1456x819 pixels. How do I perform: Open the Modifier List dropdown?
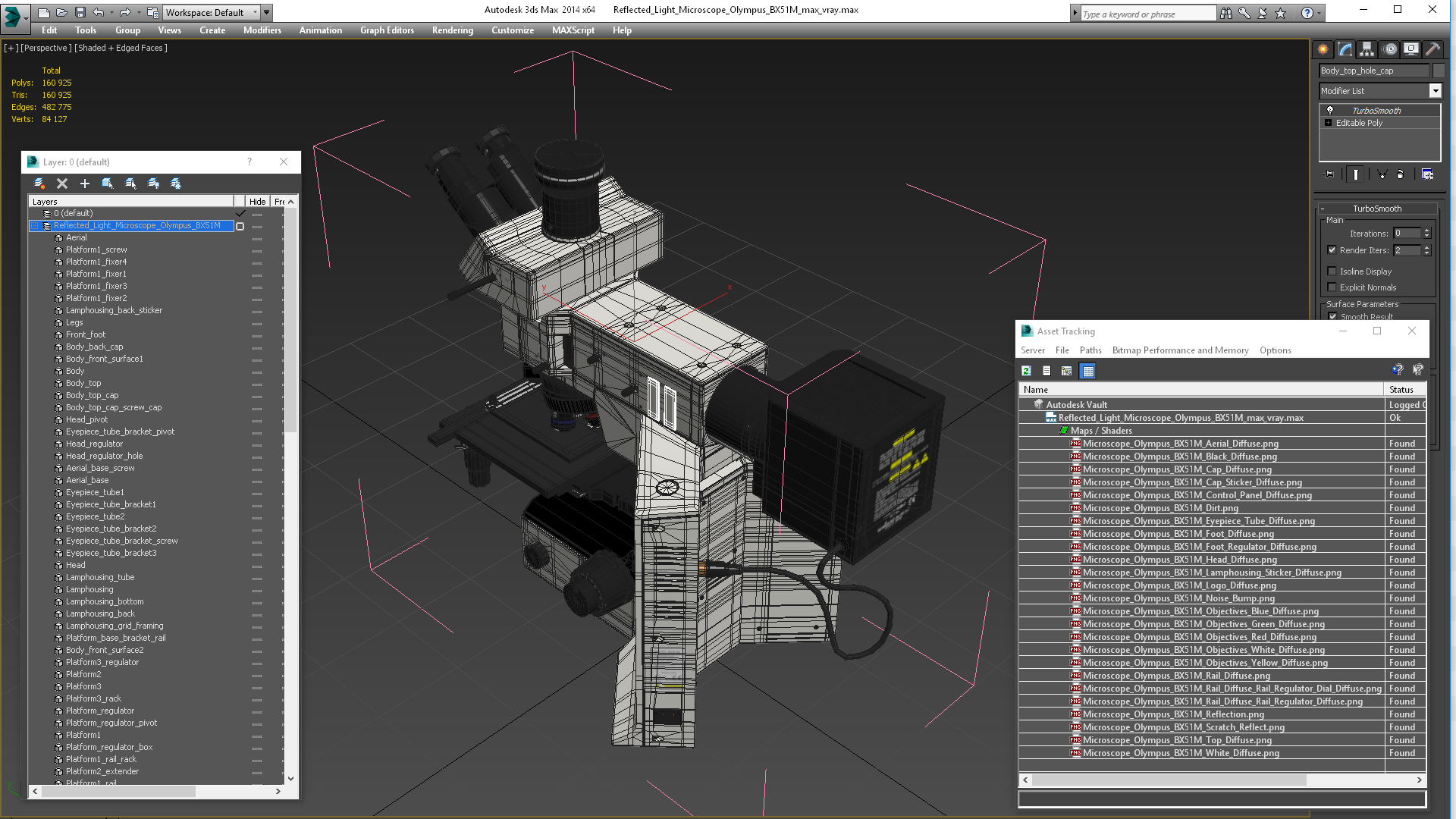coord(1435,91)
